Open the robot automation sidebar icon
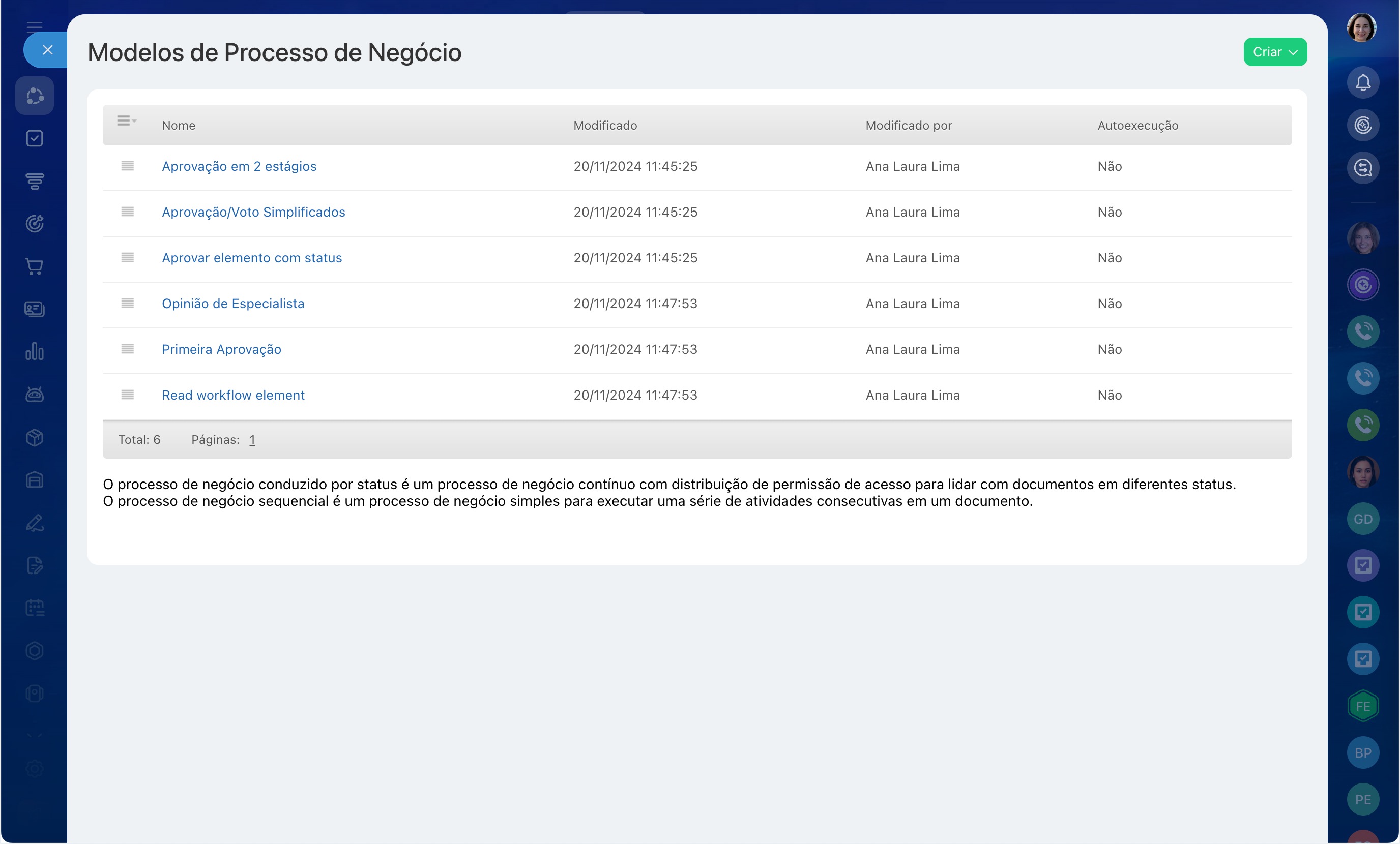 (35, 394)
